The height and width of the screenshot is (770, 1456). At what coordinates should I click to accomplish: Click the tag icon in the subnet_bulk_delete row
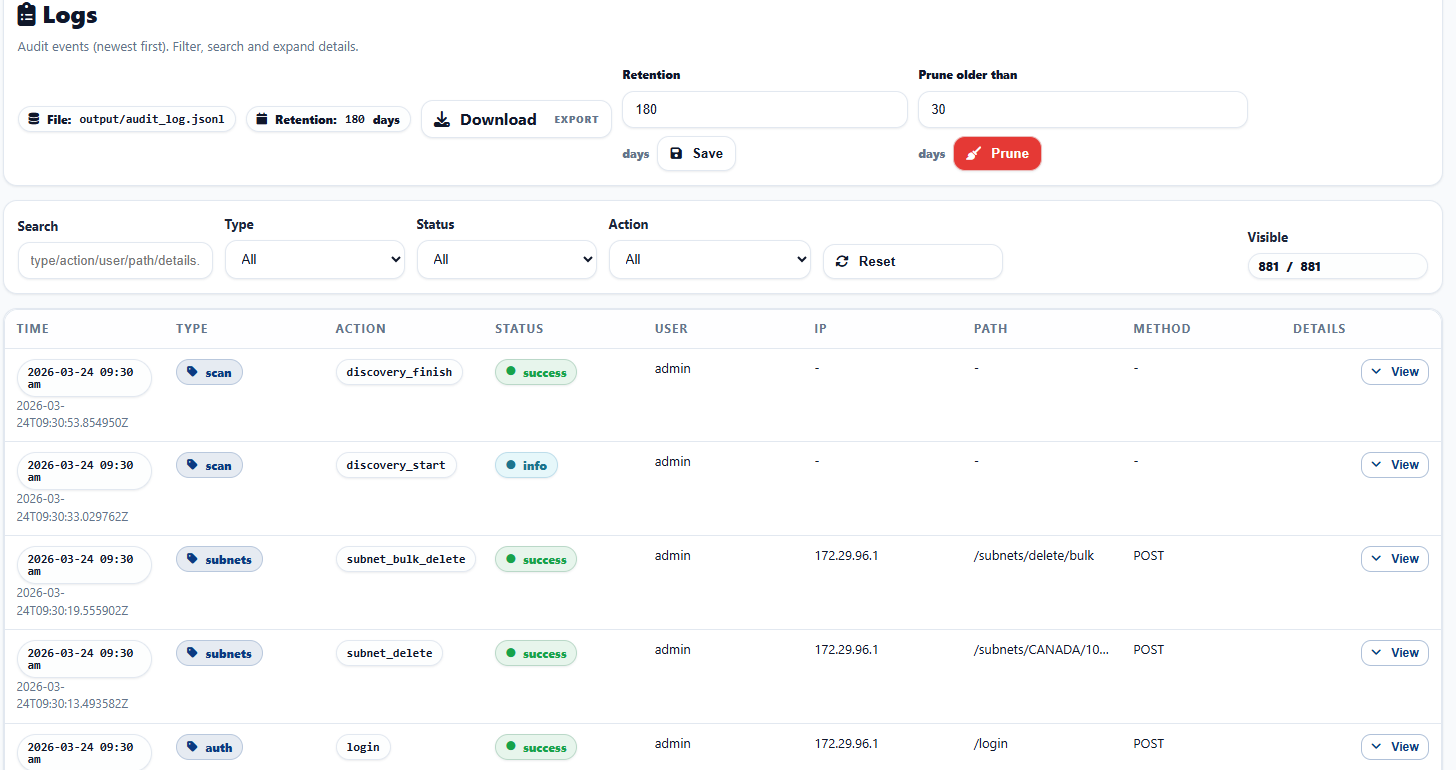(193, 559)
